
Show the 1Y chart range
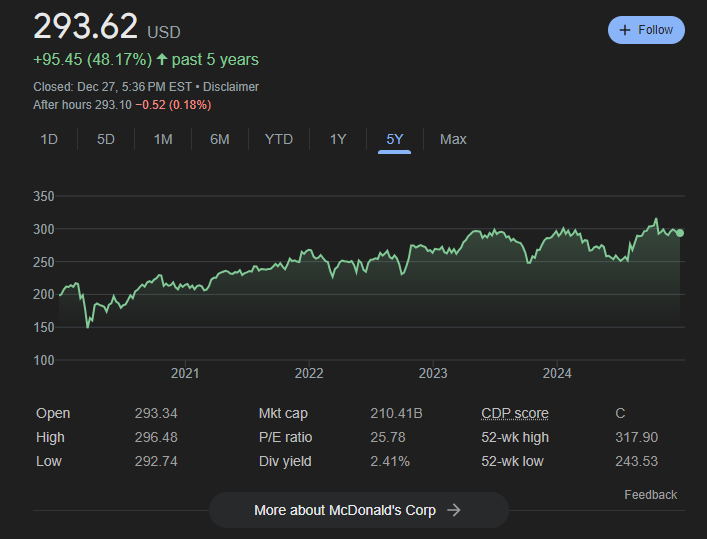tap(338, 139)
